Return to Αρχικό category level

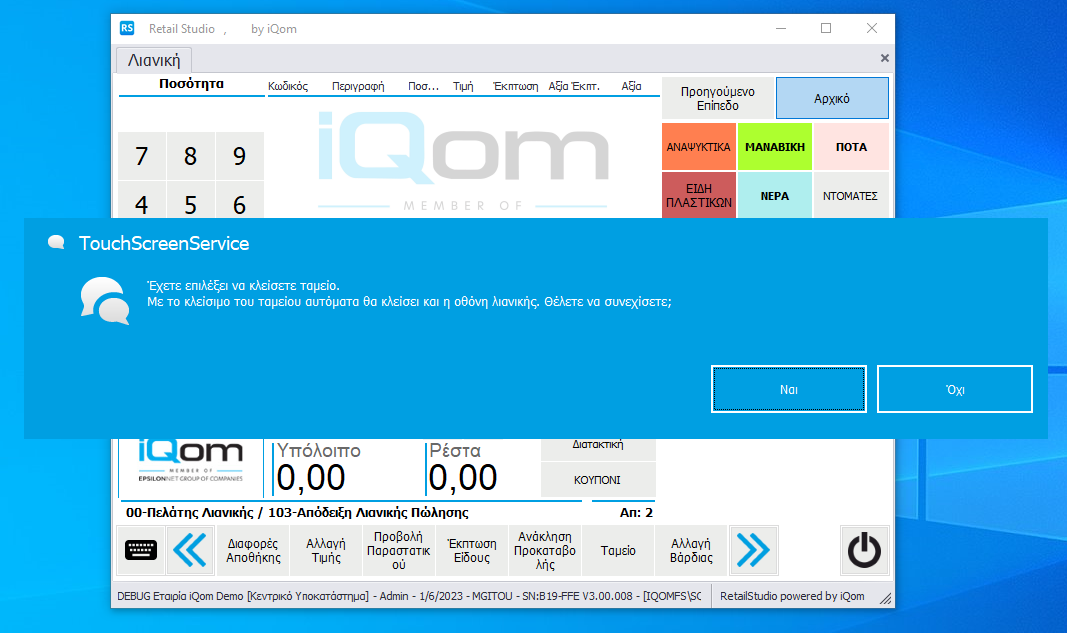[832, 98]
